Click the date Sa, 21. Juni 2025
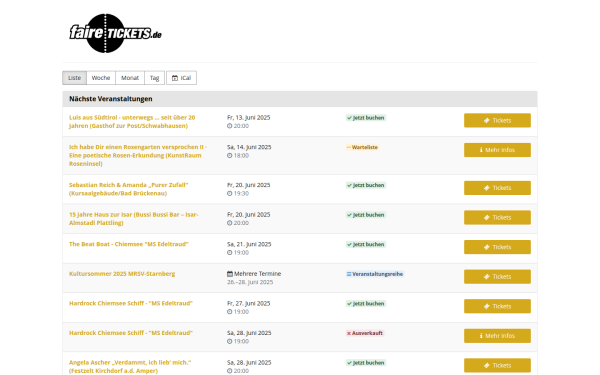This screenshot has height=375, width=600. click(x=249, y=244)
